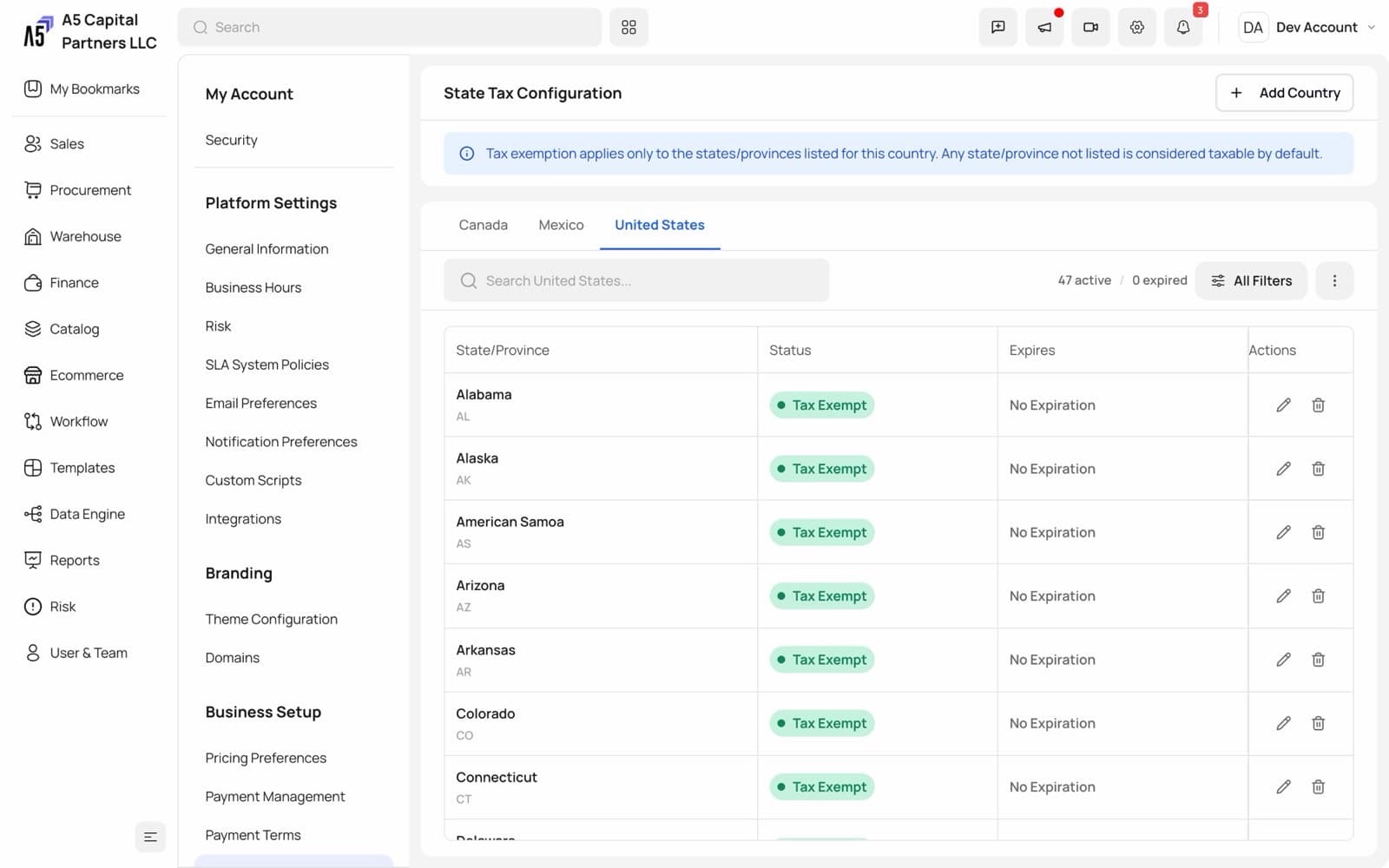Click Tax Exempt badge for Arizona

point(821,595)
